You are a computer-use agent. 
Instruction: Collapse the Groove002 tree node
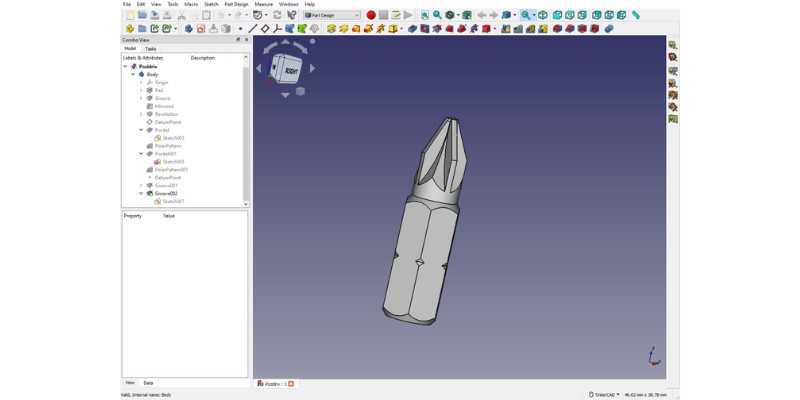(141, 193)
